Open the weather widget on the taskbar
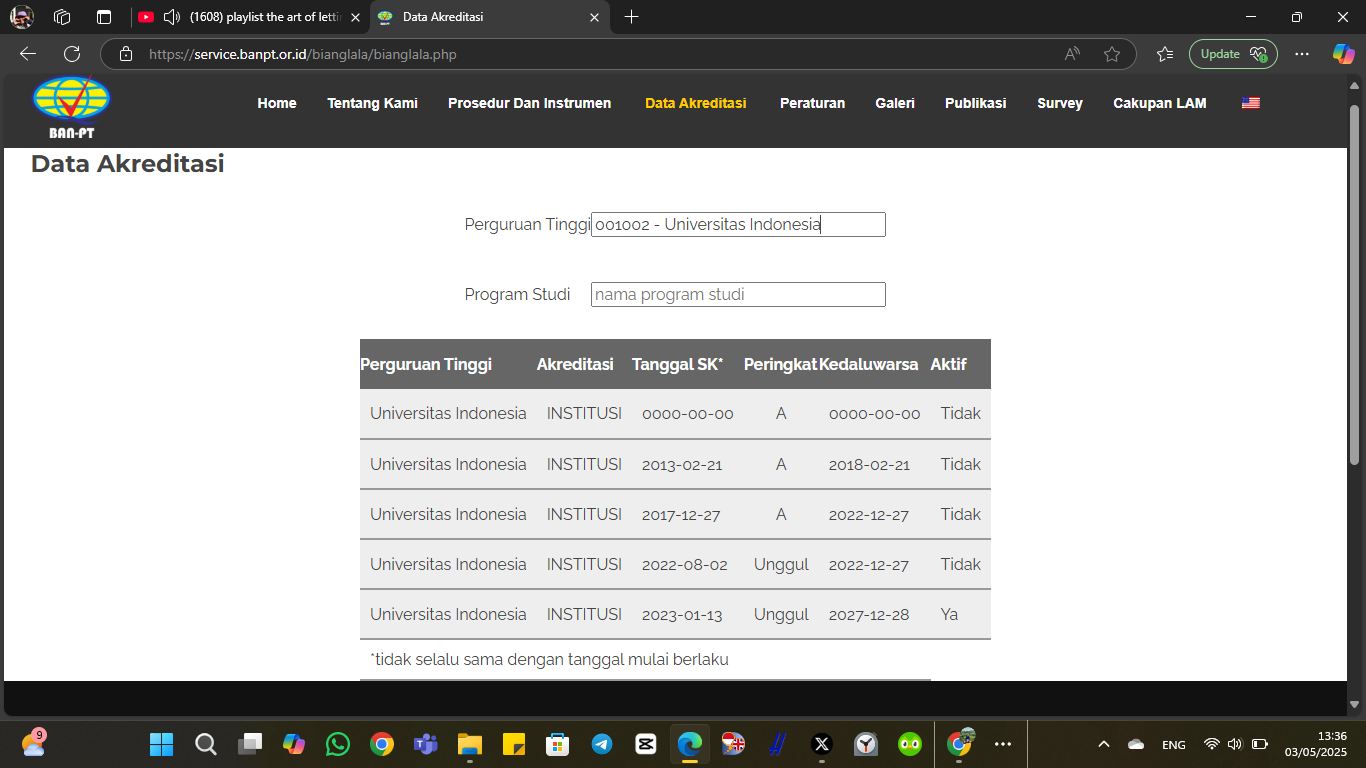This screenshot has width=1366, height=768. pos(33,743)
